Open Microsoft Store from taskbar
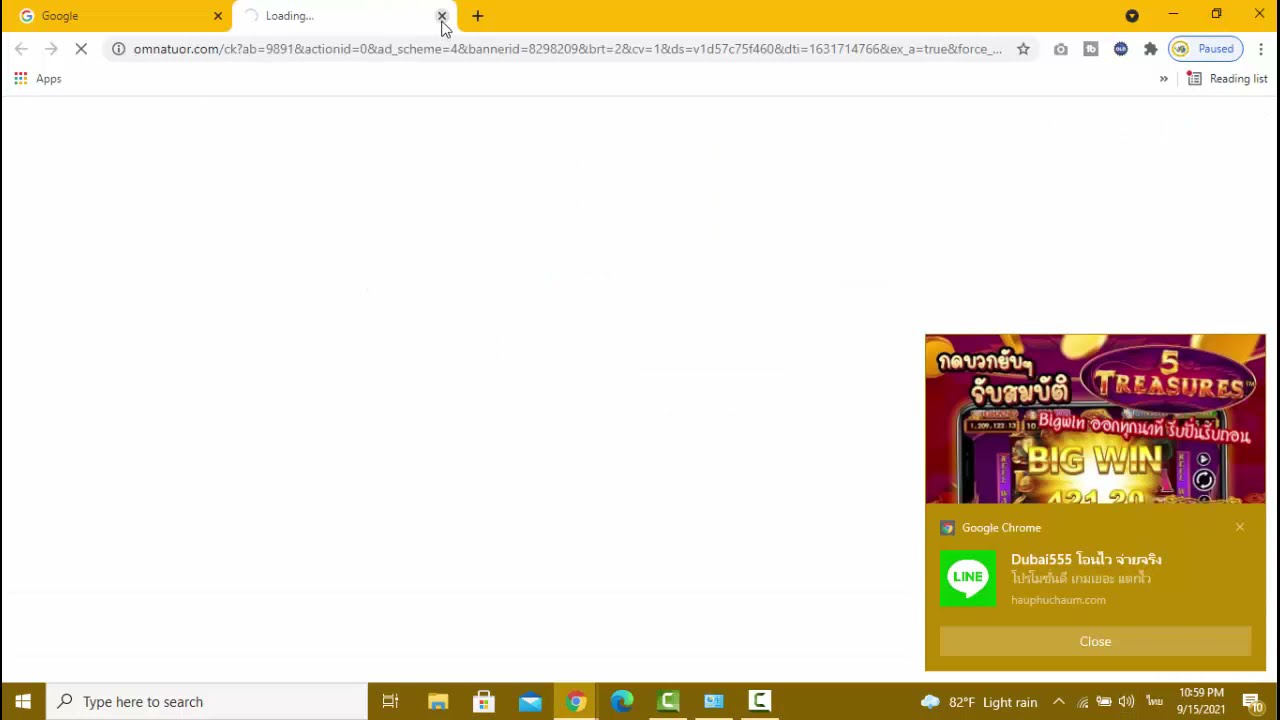 tap(484, 702)
